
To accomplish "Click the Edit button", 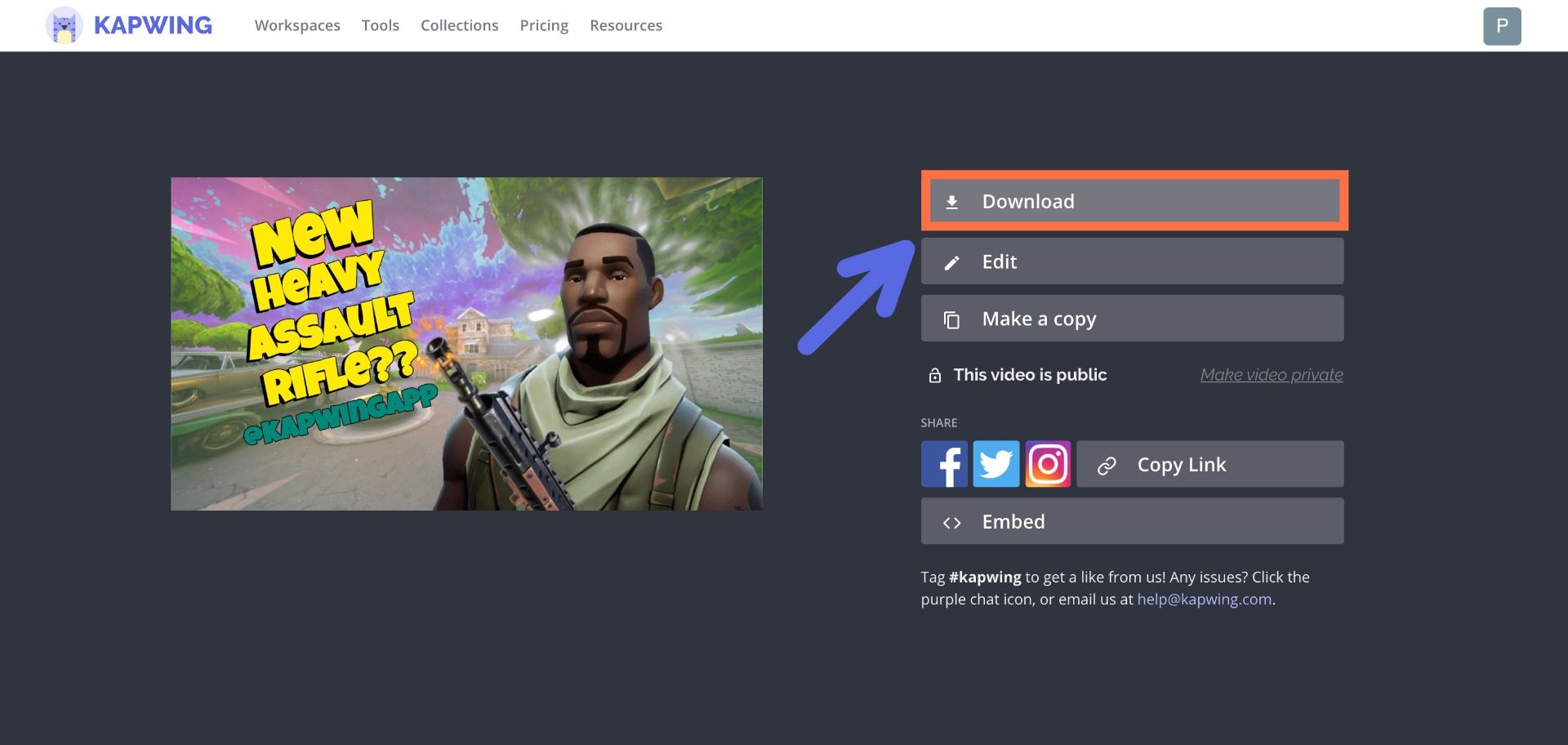I will [x=1132, y=261].
